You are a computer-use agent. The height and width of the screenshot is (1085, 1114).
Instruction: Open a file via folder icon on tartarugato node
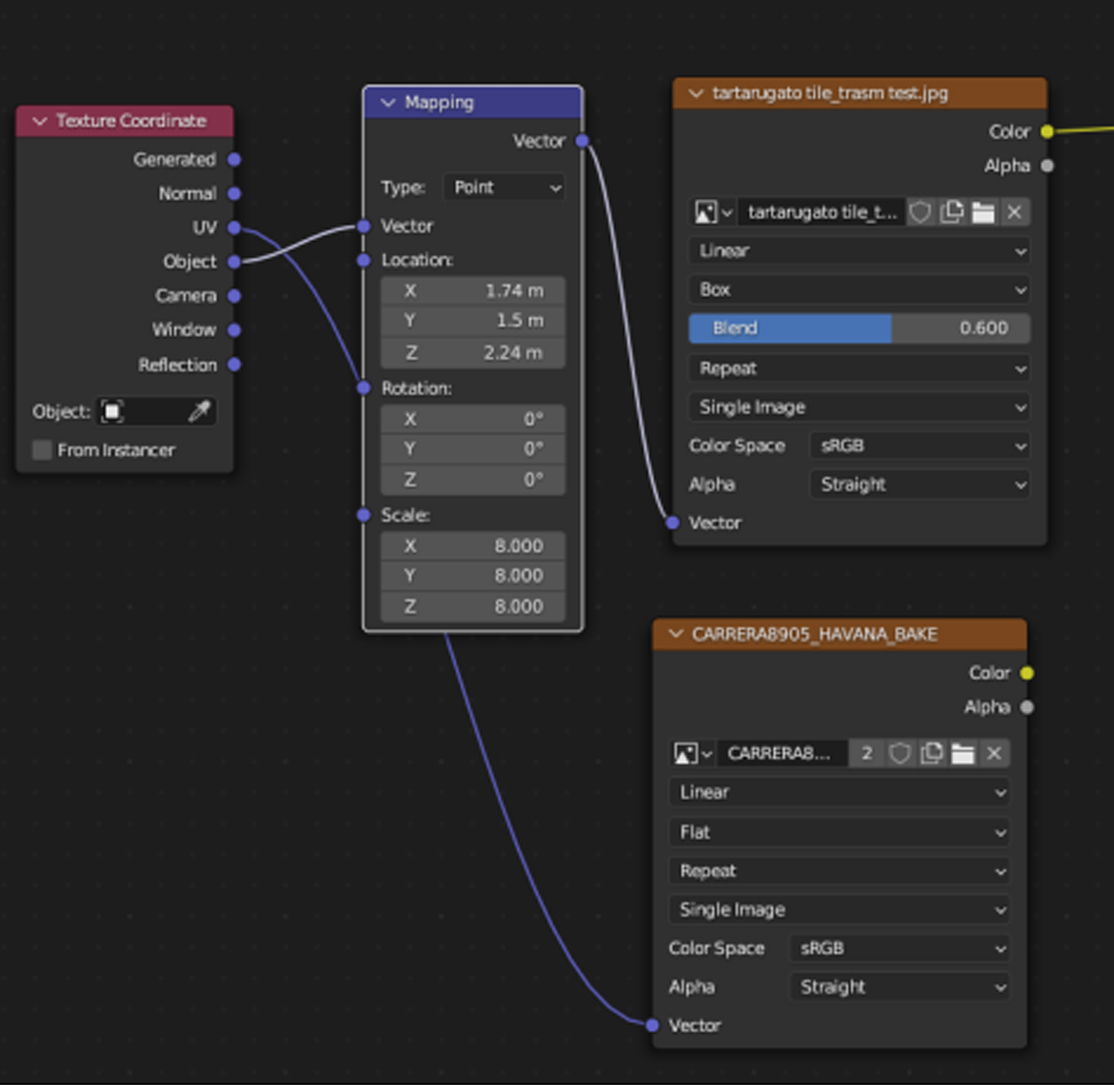tap(982, 212)
